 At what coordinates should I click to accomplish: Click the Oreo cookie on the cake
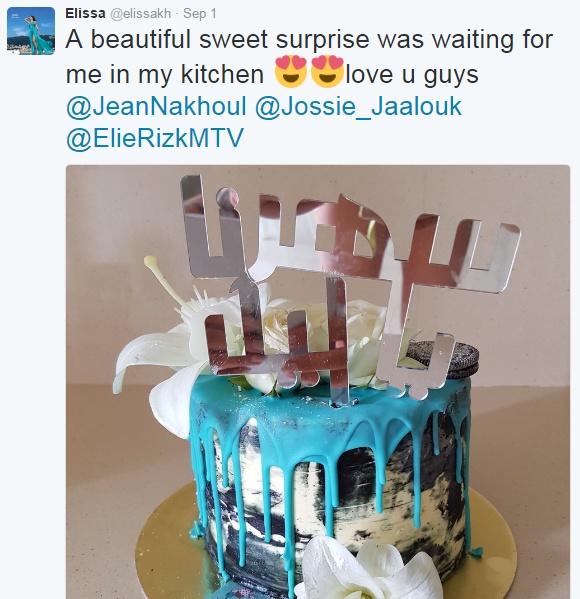pos(457,359)
